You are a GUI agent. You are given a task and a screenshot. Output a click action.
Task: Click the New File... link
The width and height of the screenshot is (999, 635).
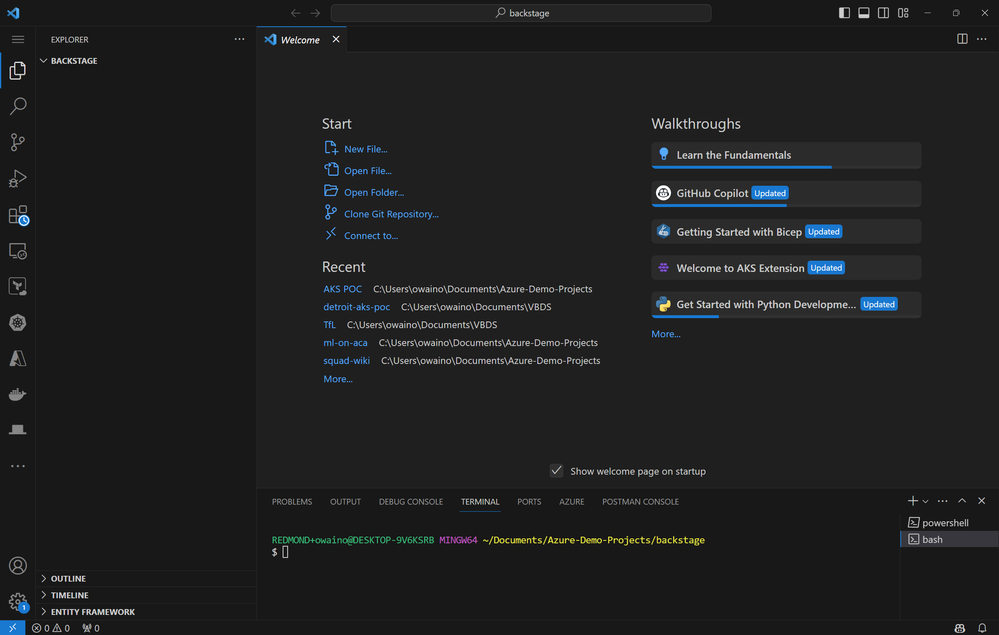[366, 149]
